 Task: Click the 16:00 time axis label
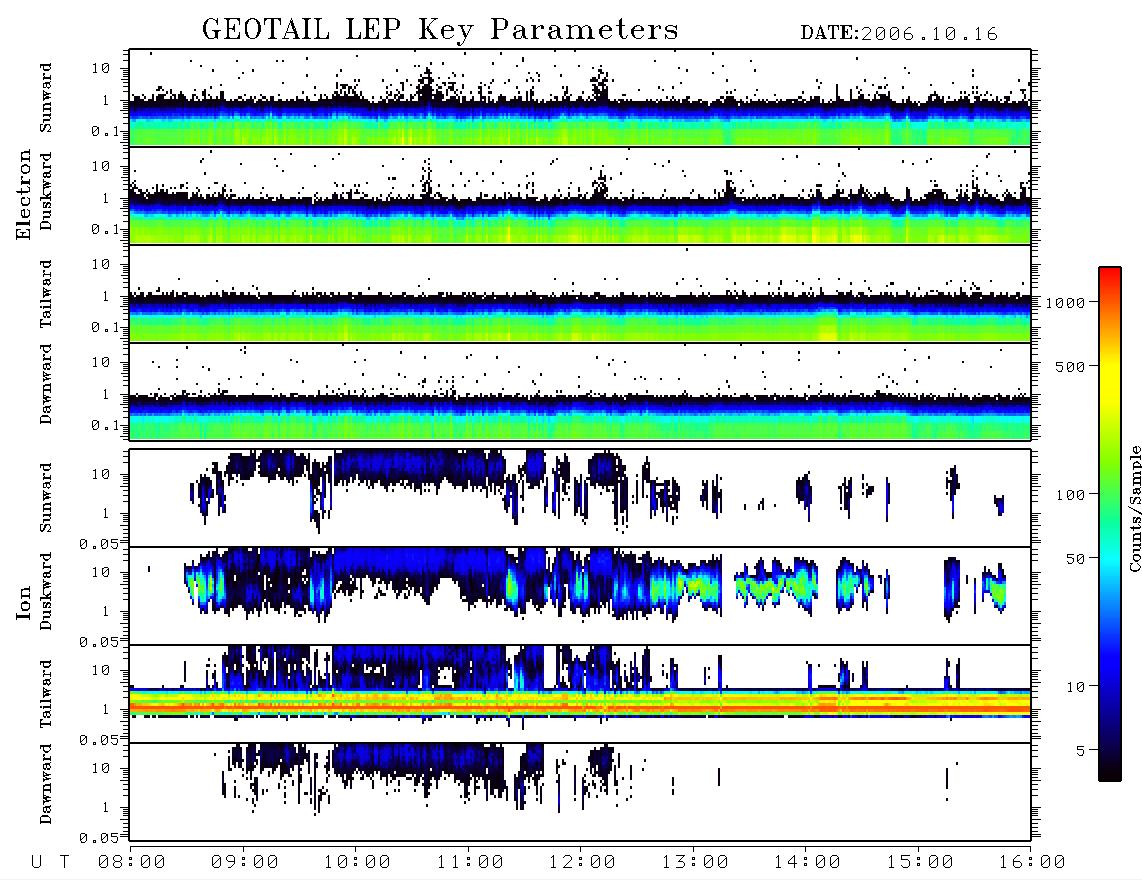click(1032, 863)
